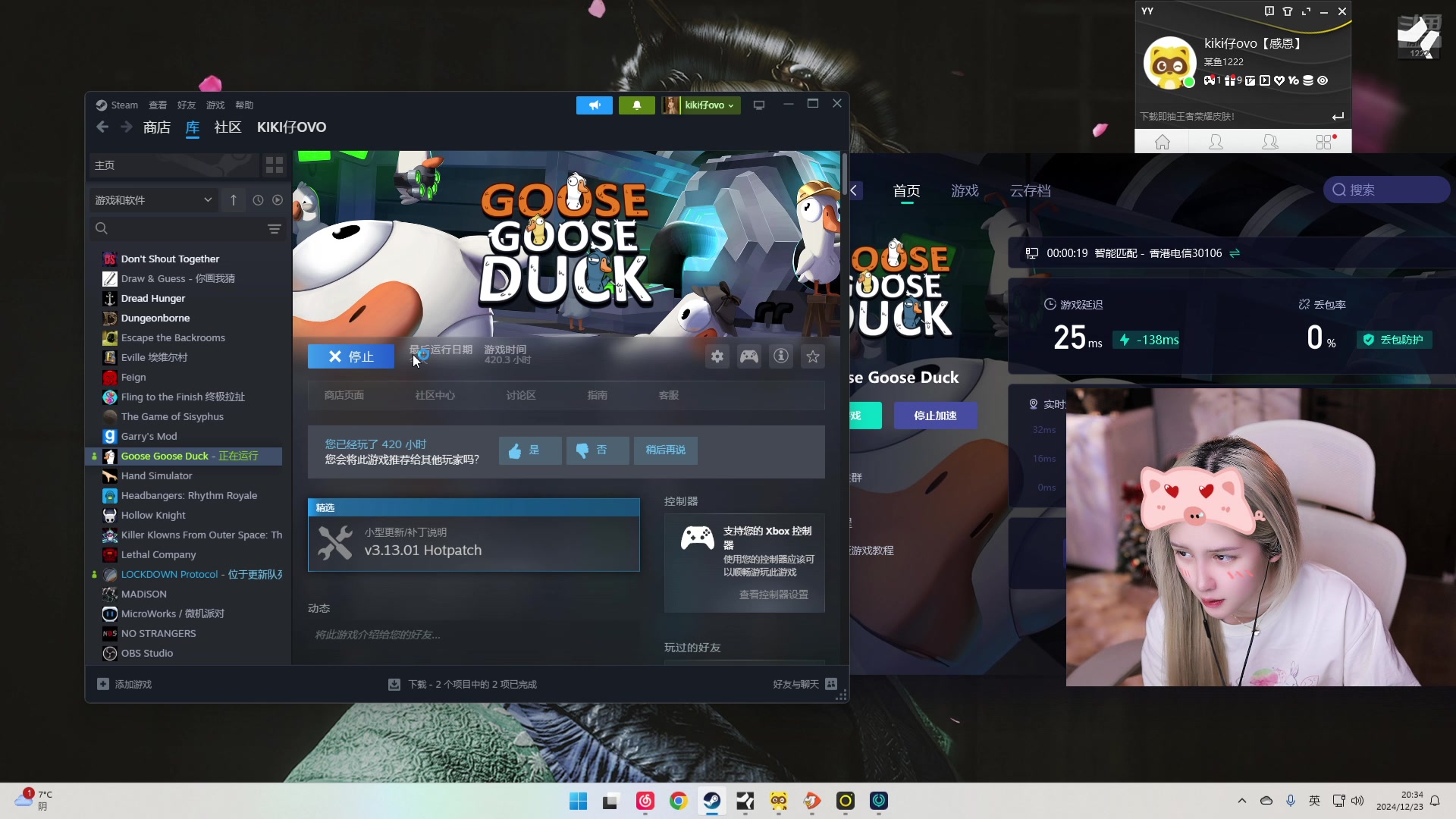Open 云存档 tab in accelerator window
This screenshot has width=1456, height=819.
[1030, 190]
